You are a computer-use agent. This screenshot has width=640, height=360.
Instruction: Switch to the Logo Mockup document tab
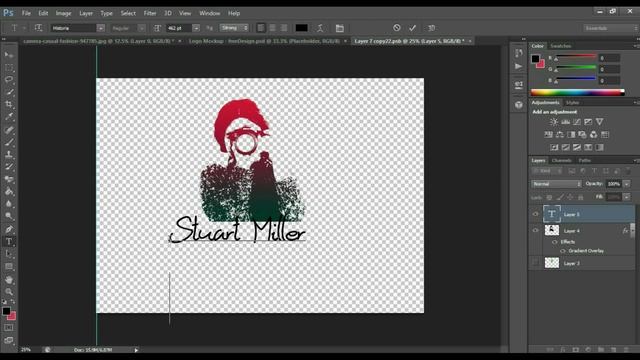(x=264, y=41)
